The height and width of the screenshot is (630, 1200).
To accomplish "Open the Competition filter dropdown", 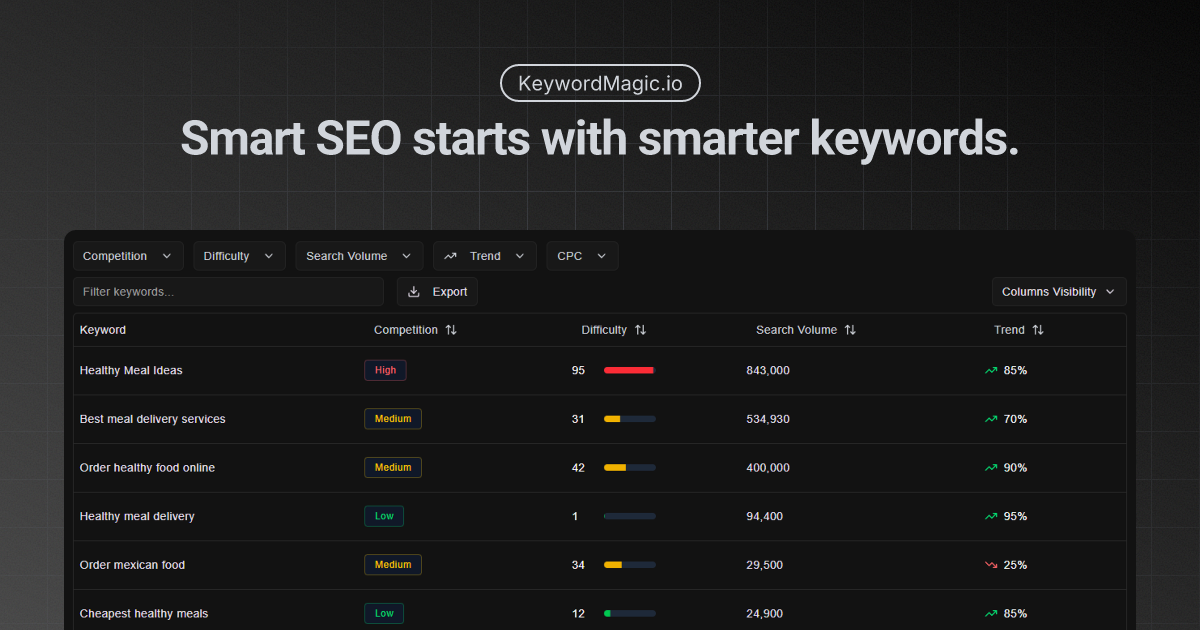I will 127,256.
